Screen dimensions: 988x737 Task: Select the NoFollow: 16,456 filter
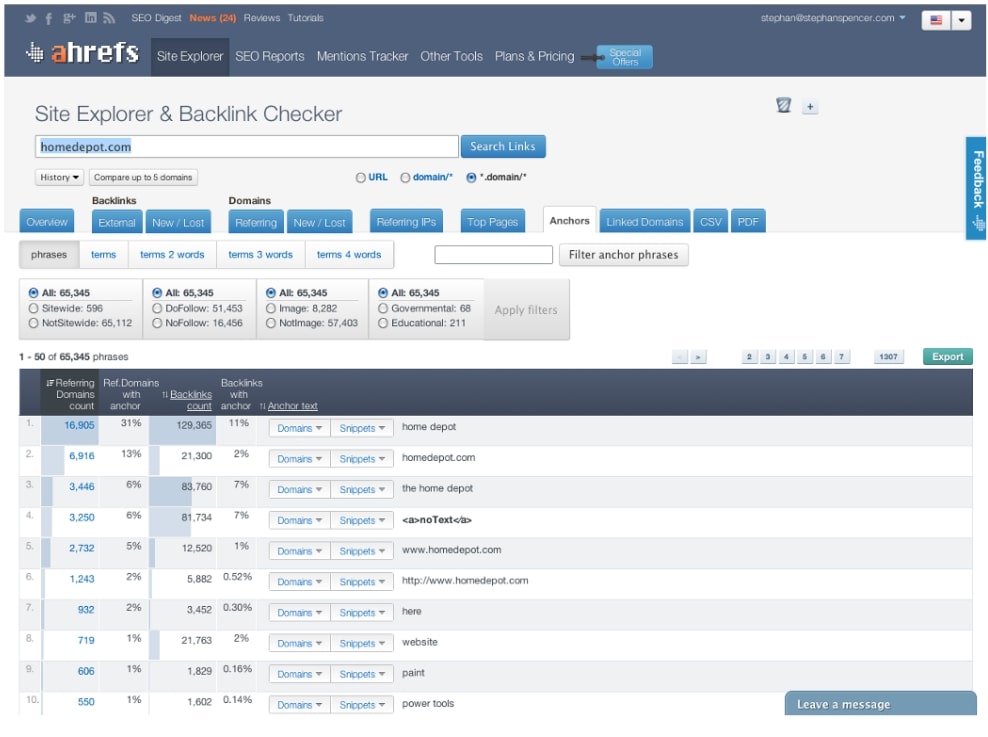158,323
